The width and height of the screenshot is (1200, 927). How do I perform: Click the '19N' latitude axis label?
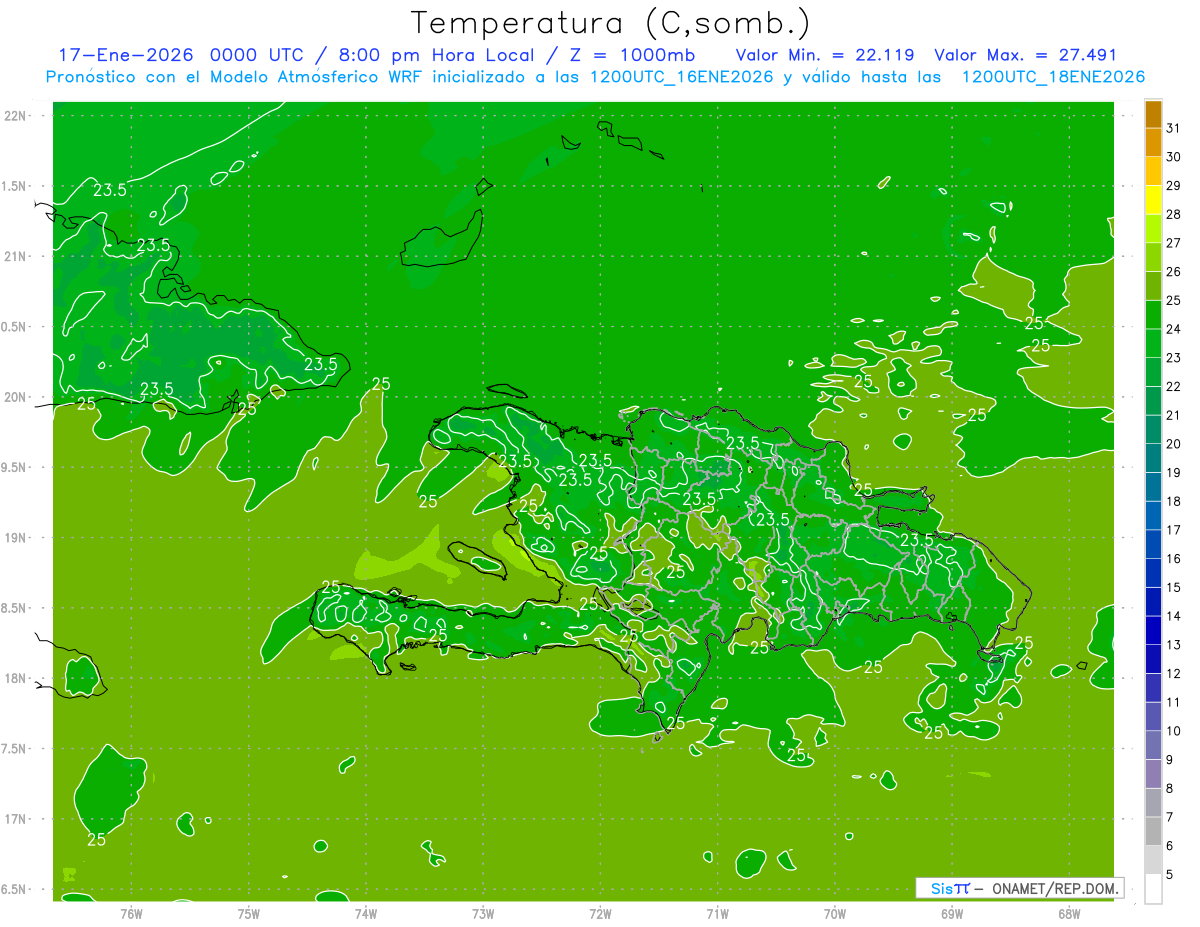16,538
